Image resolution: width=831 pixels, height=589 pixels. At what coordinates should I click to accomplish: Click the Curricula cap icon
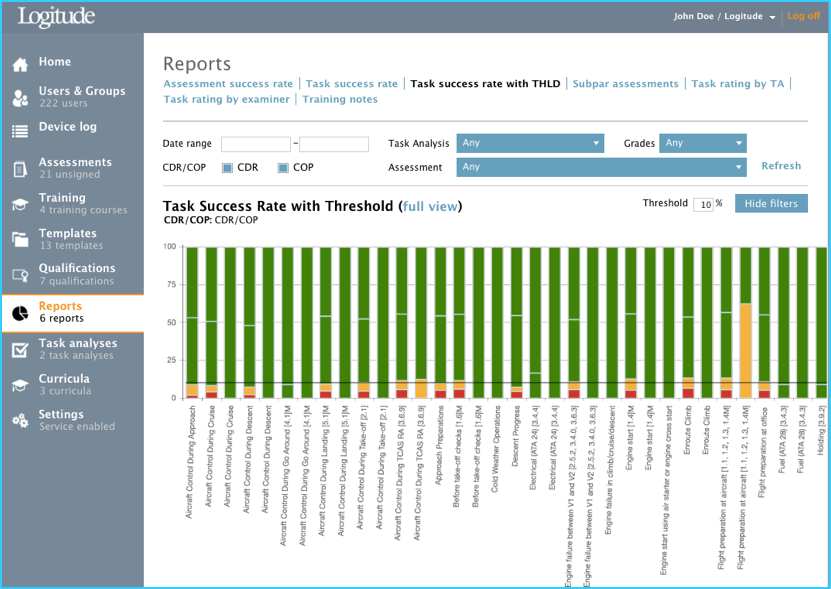[20, 385]
